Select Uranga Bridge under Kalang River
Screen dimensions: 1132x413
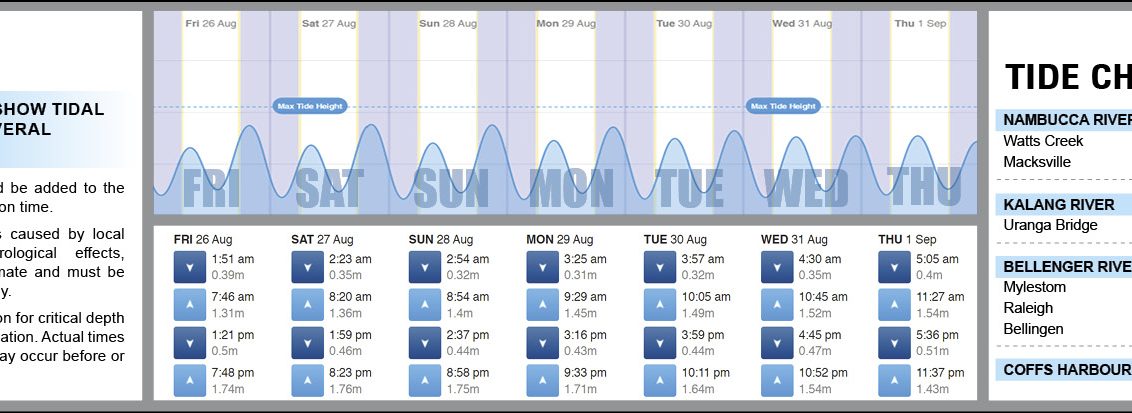click(1050, 225)
